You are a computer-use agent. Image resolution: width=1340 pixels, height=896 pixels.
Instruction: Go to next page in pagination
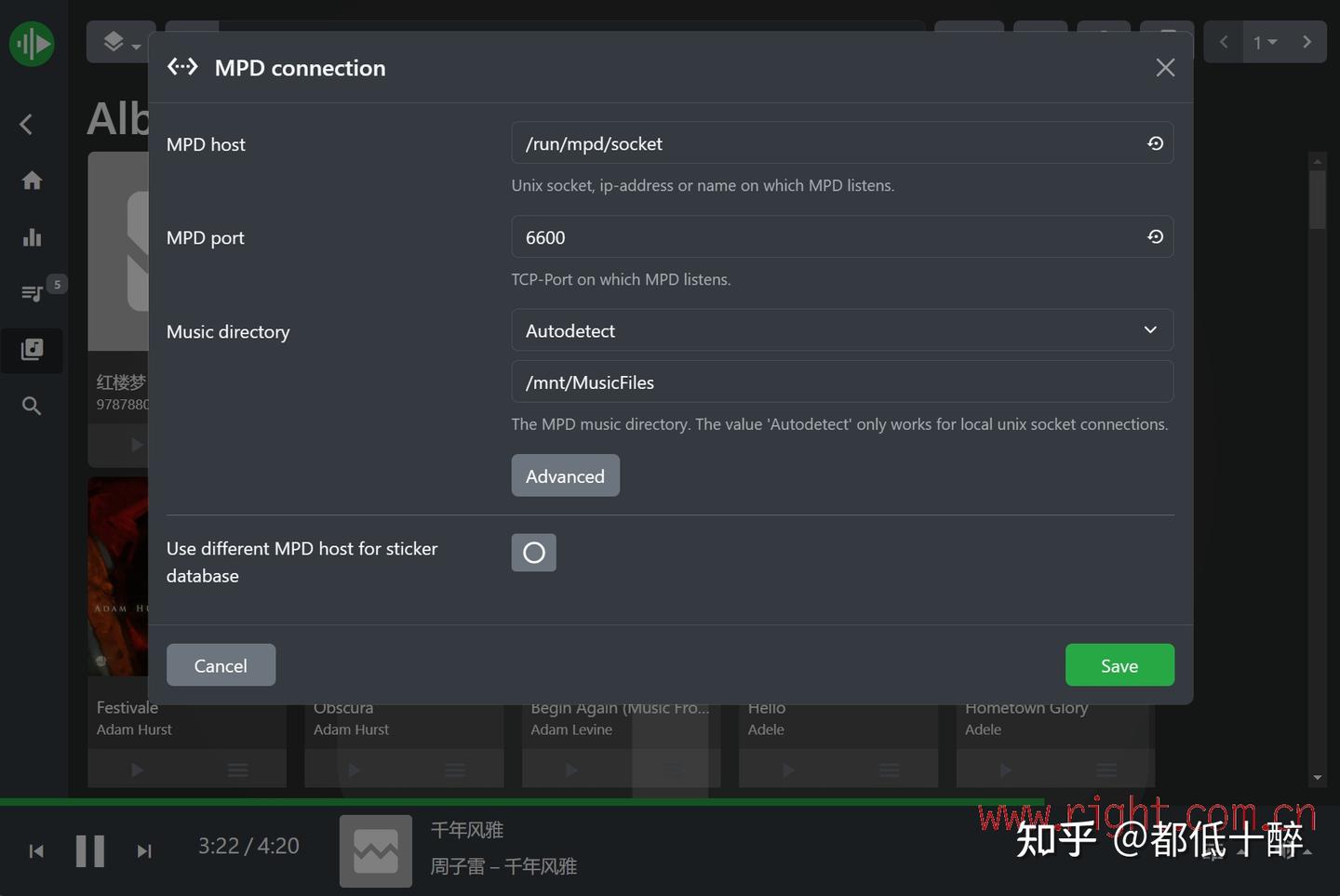coord(1306,42)
